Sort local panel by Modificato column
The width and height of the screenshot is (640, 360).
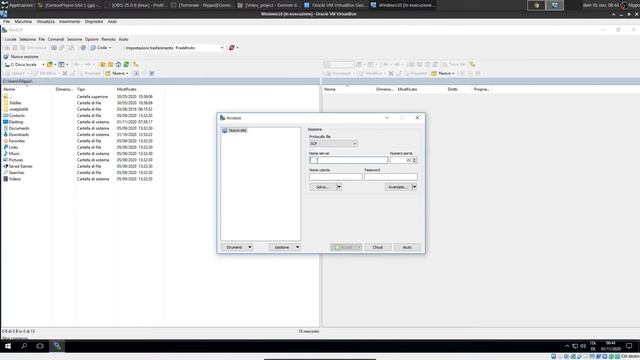coord(127,89)
